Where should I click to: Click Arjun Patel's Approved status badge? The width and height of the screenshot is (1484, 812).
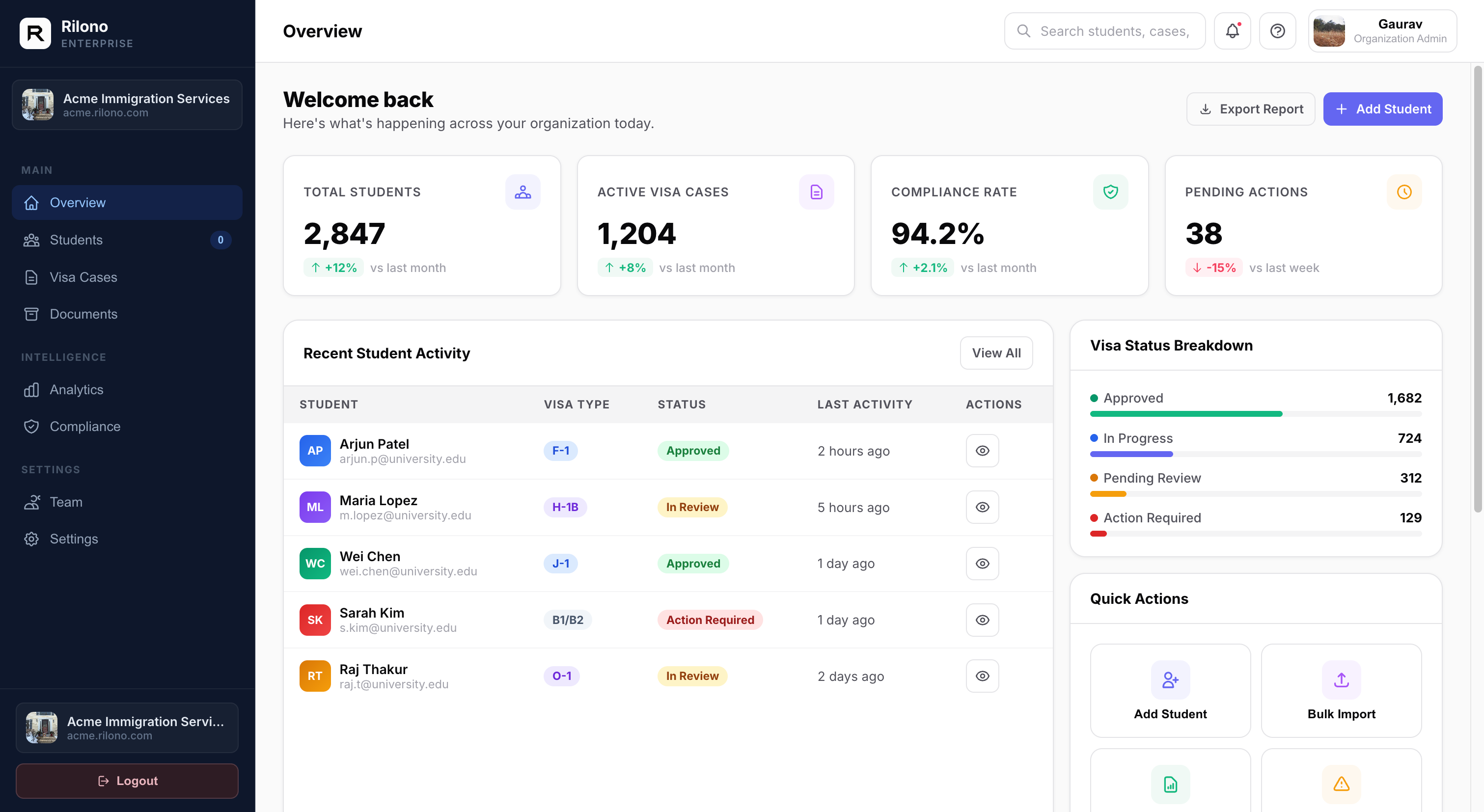693,451
